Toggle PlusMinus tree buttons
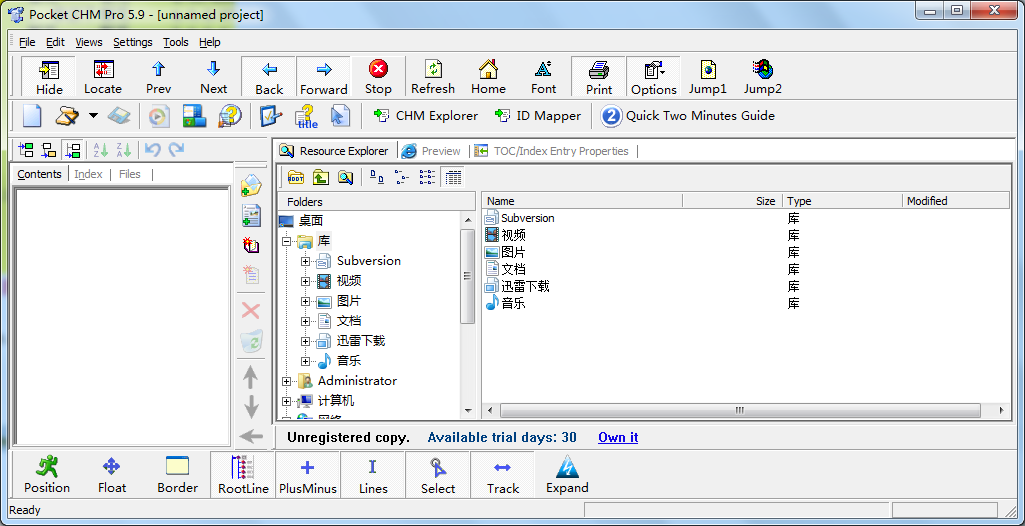This screenshot has height=526, width=1025. coord(307,476)
